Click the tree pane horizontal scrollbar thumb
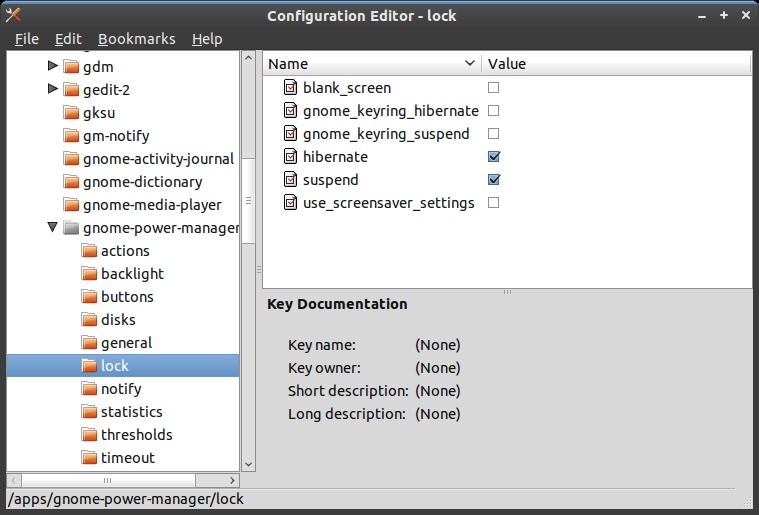Viewport: 759px width, 515px height. coord(108,480)
